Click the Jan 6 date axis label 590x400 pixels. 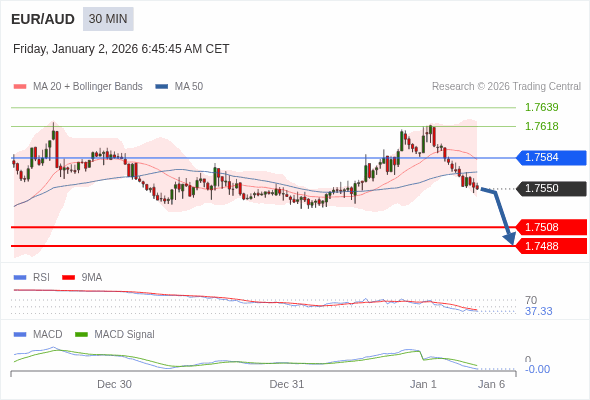(x=491, y=384)
